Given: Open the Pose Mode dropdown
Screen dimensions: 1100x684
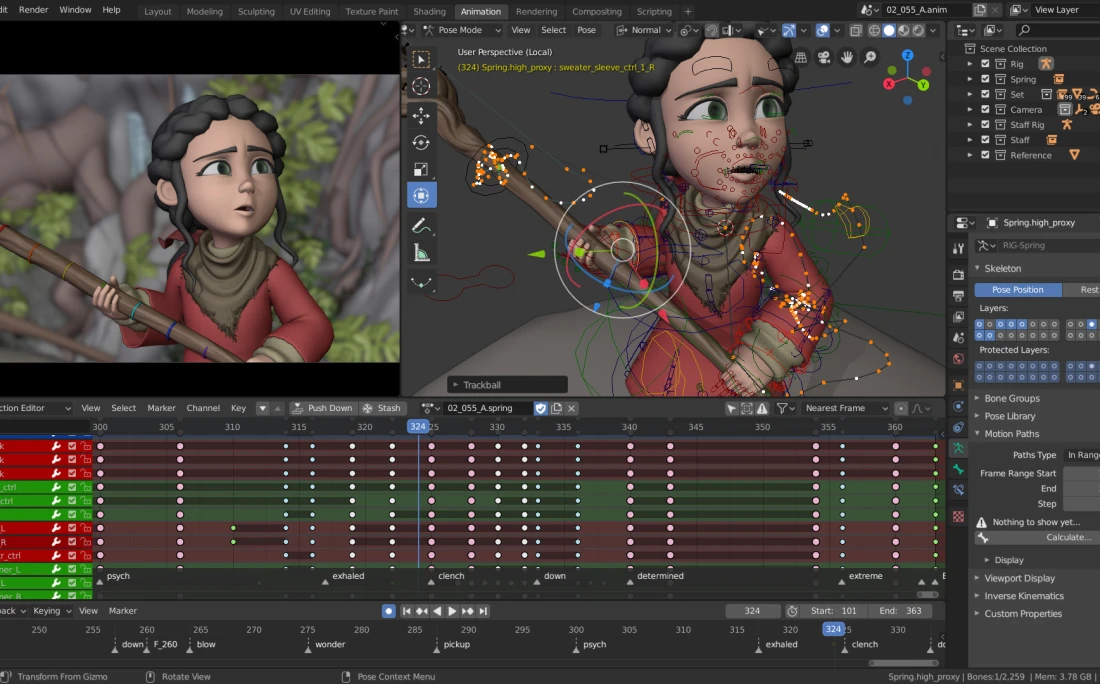Looking at the screenshot, I should (x=462, y=30).
